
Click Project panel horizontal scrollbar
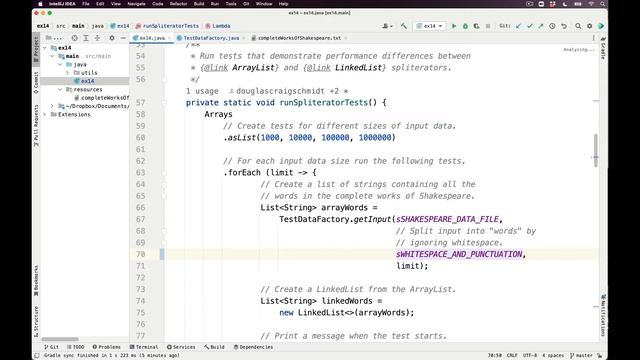tap(60, 339)
